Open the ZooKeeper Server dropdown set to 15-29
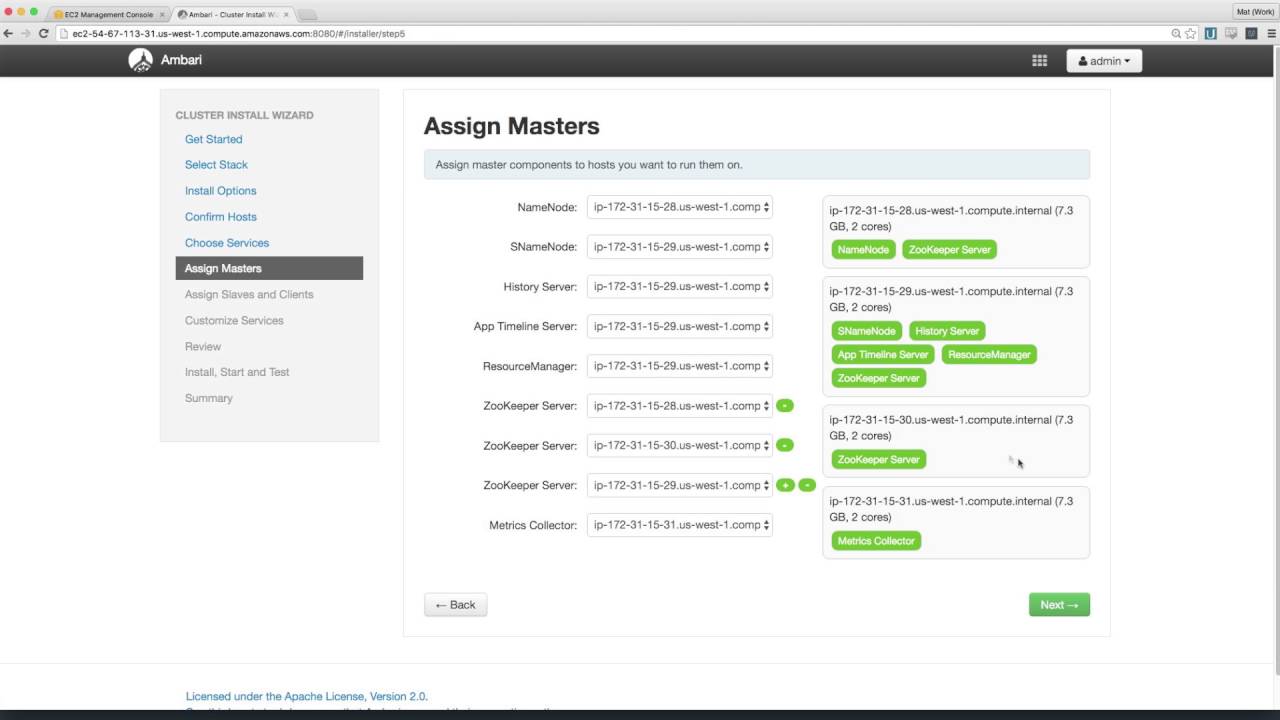 680,485
